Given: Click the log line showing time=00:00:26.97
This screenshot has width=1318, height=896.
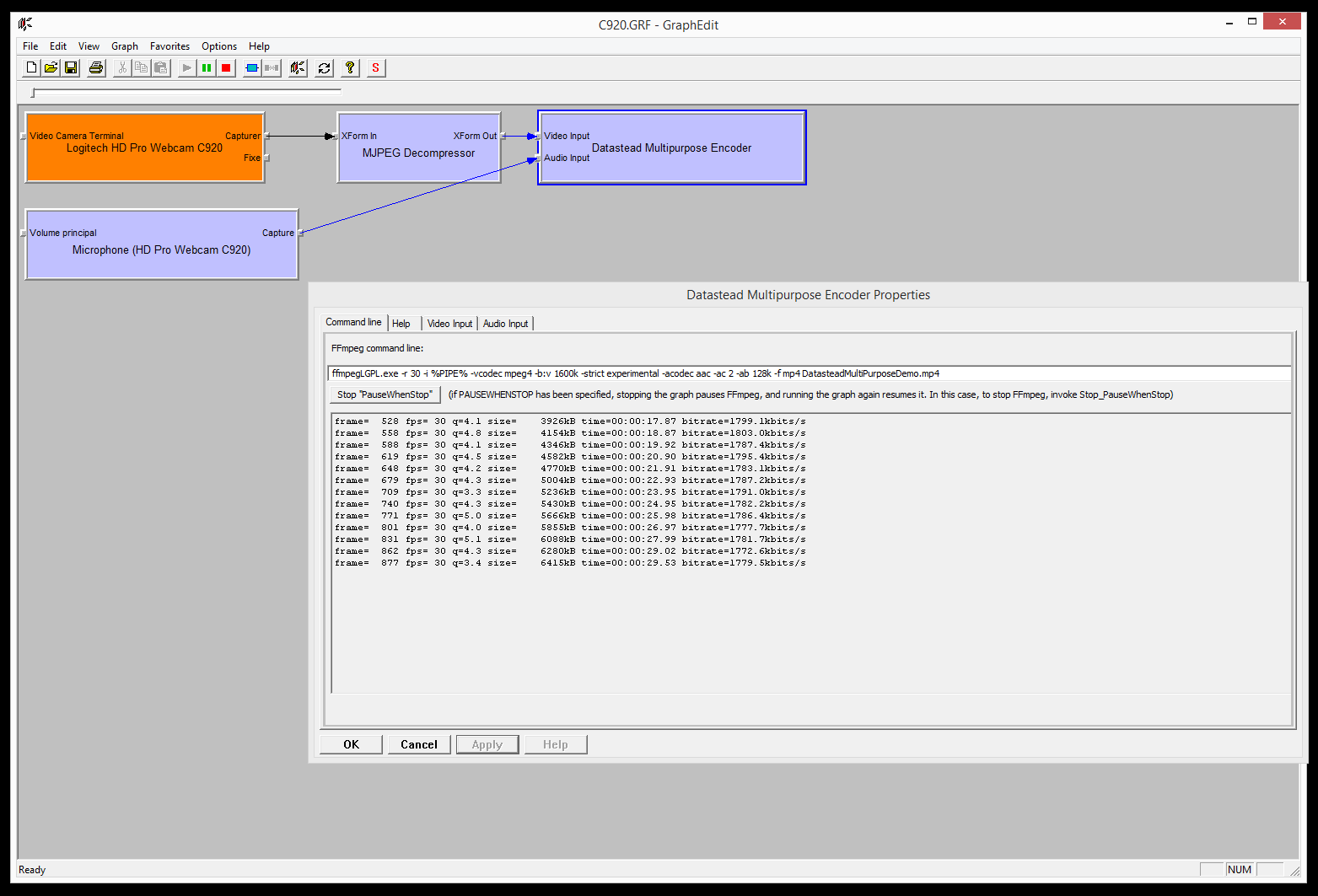Looking at the screenshot, I should pos(570,527).
